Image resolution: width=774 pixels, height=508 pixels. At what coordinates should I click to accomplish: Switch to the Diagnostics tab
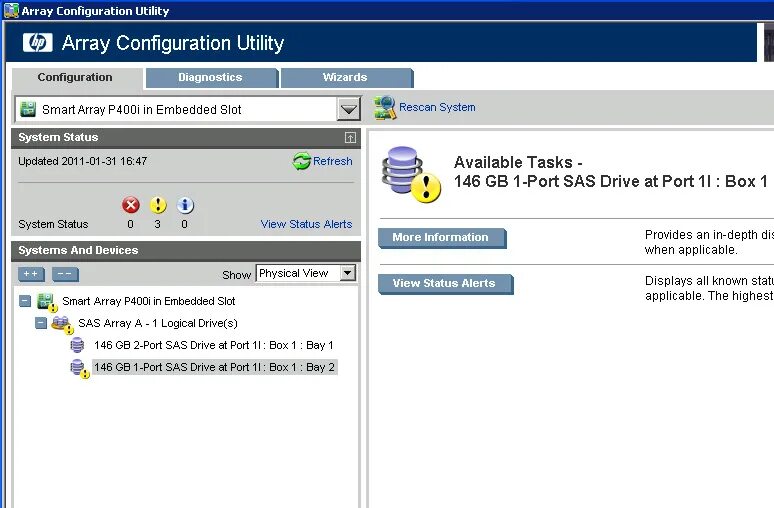211,78
